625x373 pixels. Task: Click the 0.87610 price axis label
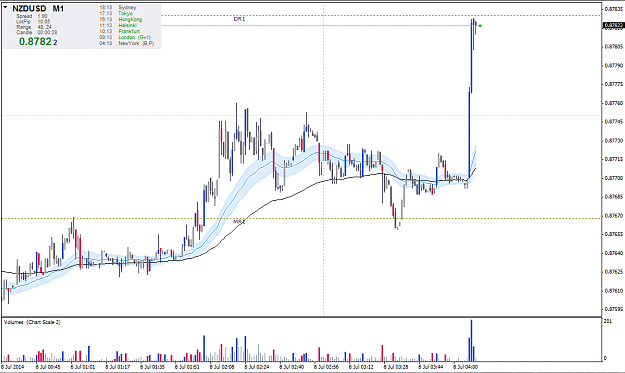point(613,291)
